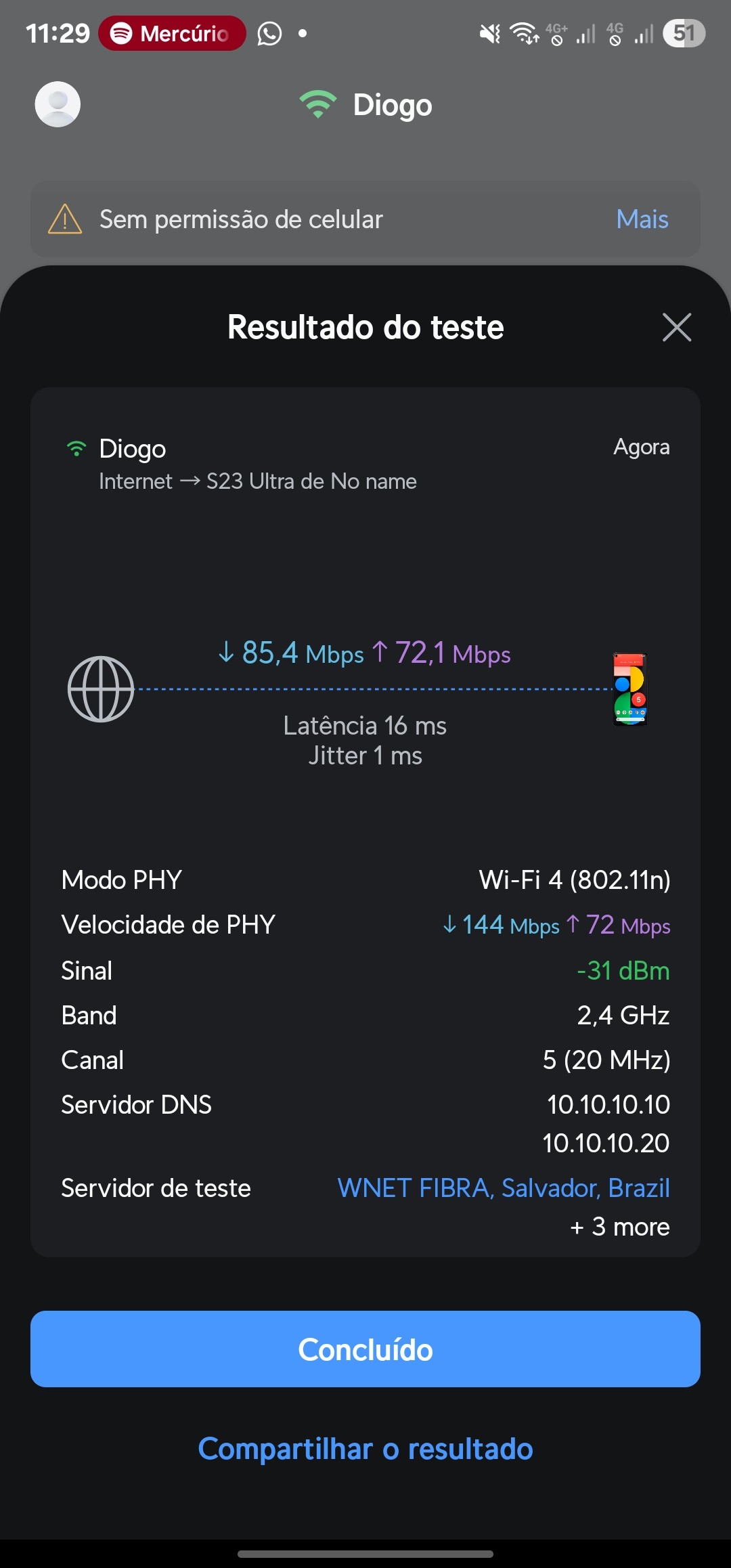The image size is (731, 1568).
Task: Tap the phone device thumbnail
Action: click(630, 689)
